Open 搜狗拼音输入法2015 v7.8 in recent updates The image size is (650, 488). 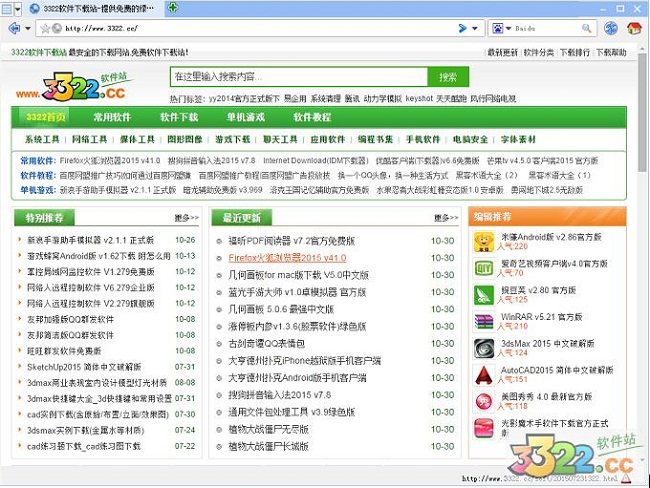[x=279, y=395]
